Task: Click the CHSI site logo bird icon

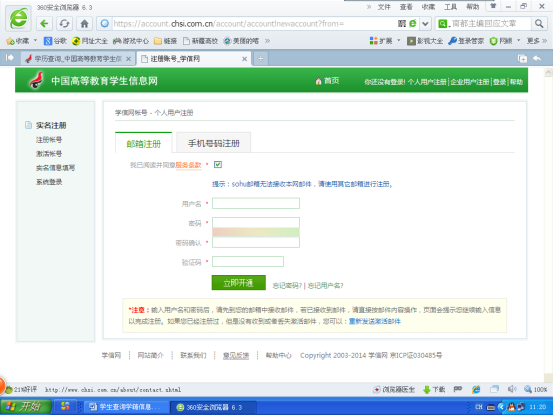Action: tap(36, 80)
